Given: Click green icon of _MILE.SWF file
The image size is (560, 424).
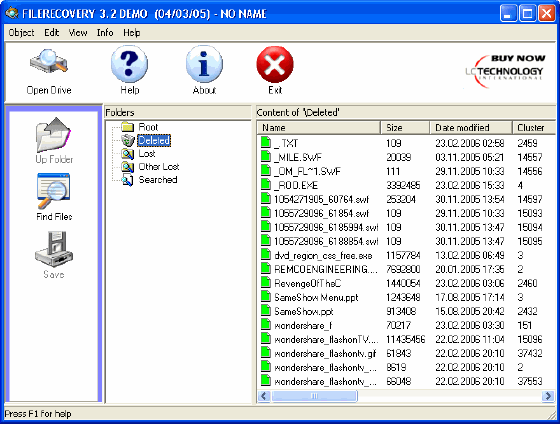Looking at the screenshot, I should coord(265,156).
